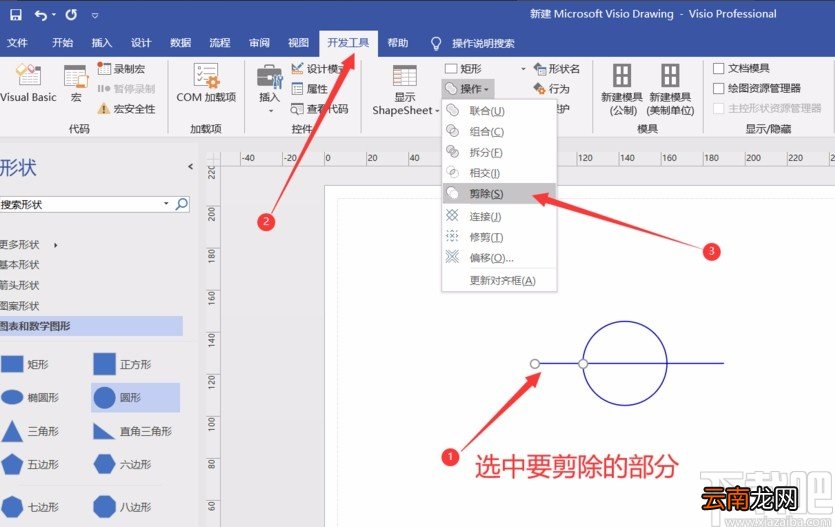Click the 暂停录制 button
The image size is (835, 527).
pyautogui.click(x=126, y=88)
